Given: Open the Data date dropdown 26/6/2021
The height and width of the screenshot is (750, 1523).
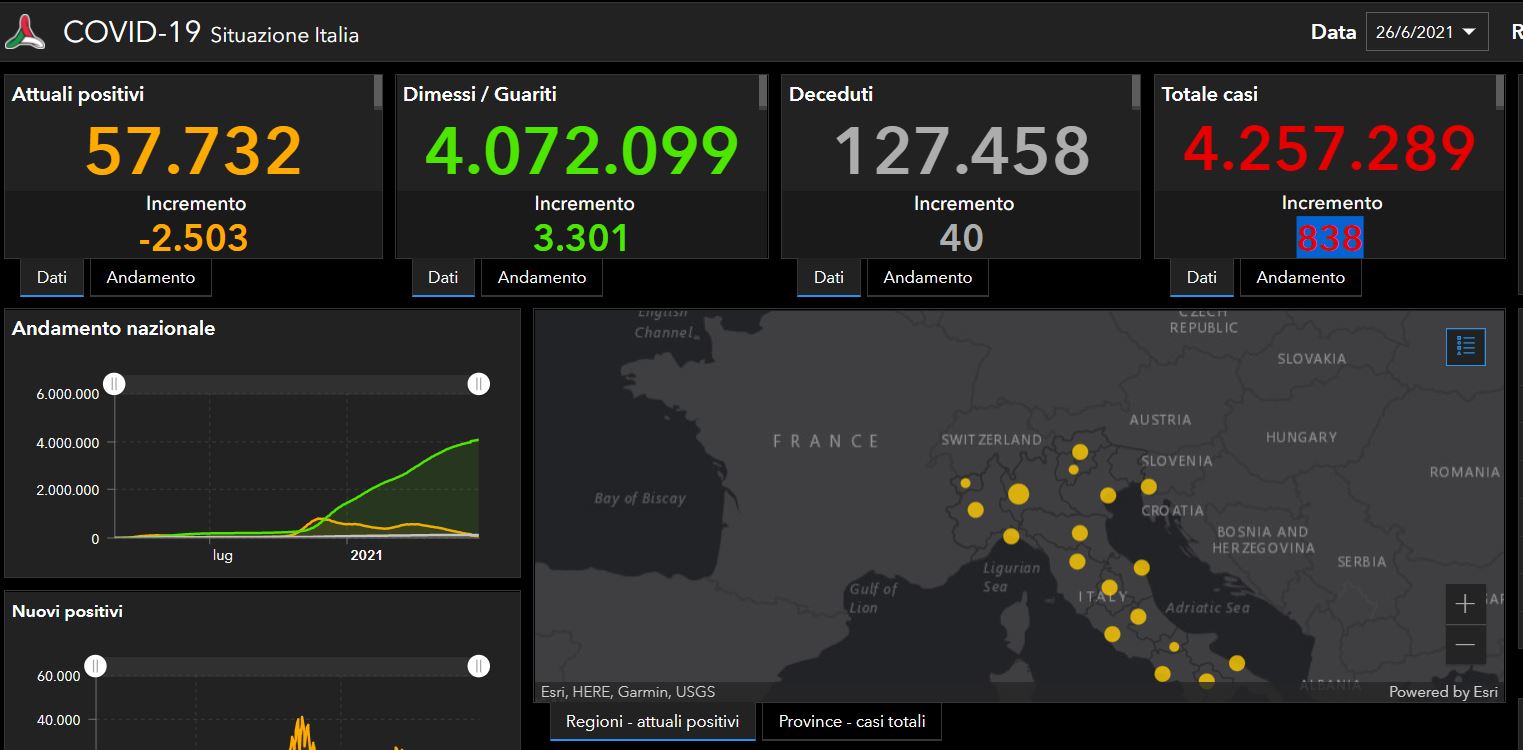Looking at the screenshot, I should (x=1426, y=32).
